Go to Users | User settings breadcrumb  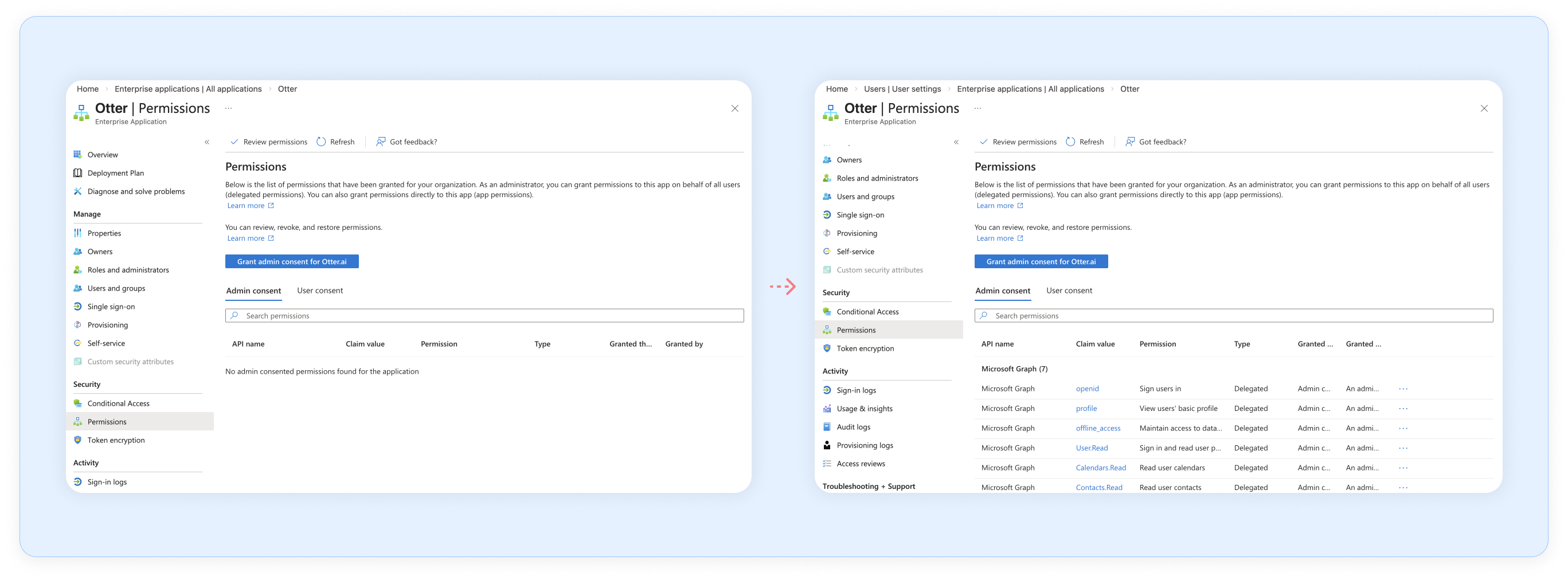point(901,89)
